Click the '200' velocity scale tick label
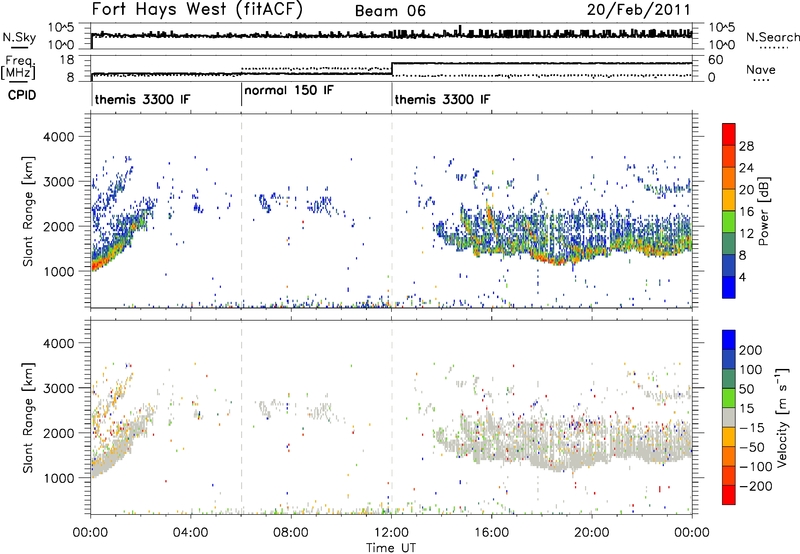The height and width of the screenshot is (554, 800). coord(751,350)
